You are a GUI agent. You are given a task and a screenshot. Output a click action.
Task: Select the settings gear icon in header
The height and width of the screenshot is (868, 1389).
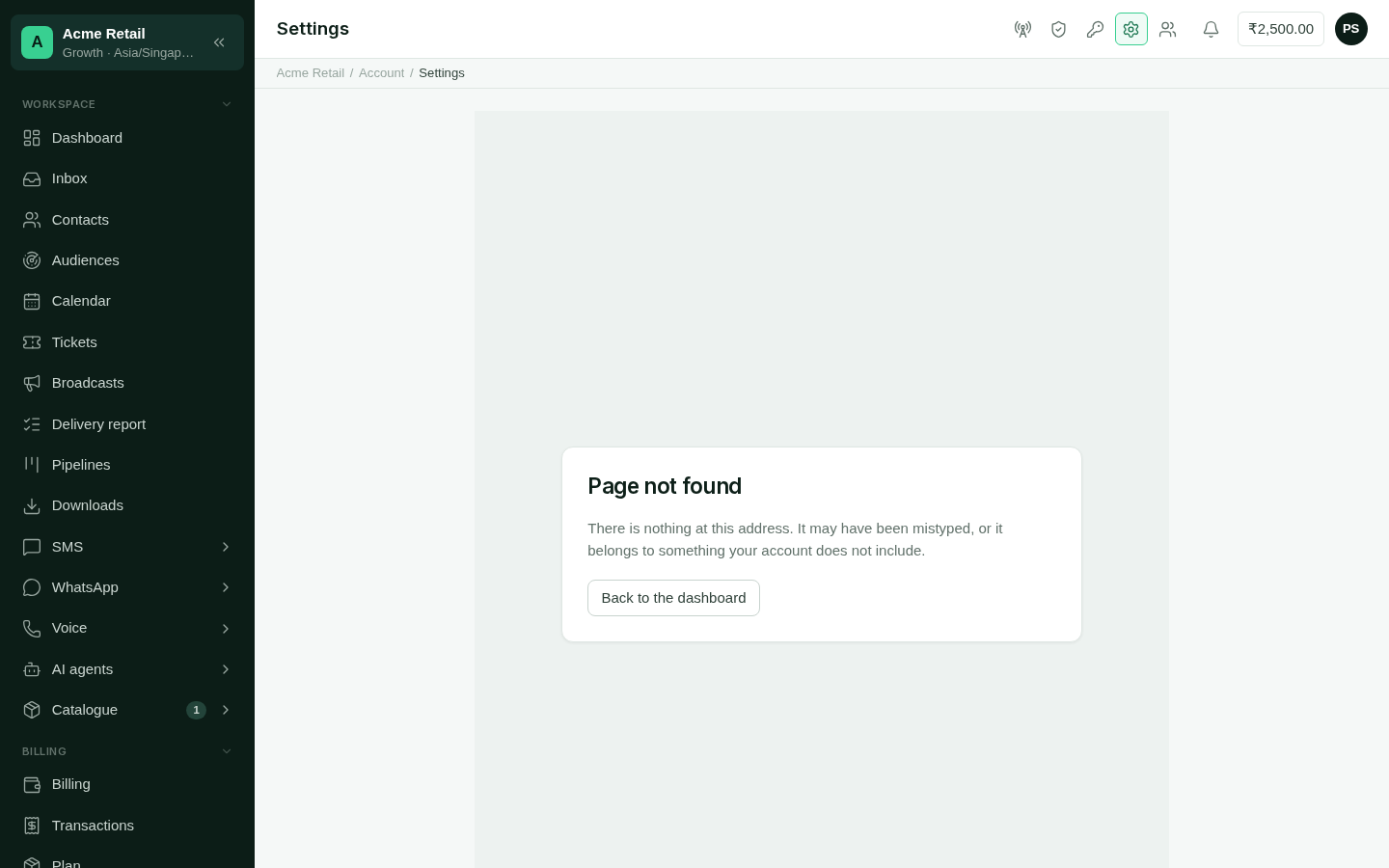[x=1131, y=29]
